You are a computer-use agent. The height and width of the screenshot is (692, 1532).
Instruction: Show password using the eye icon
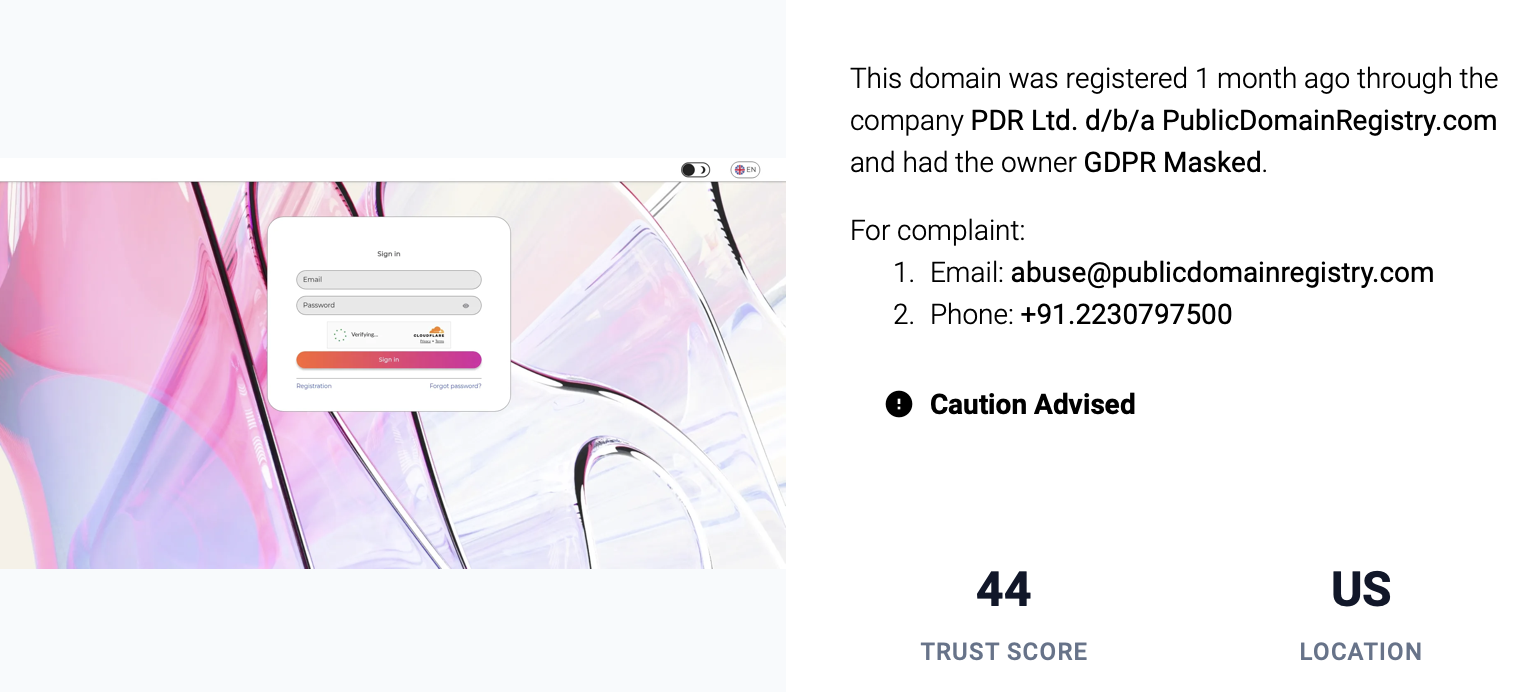pos(466,305)
